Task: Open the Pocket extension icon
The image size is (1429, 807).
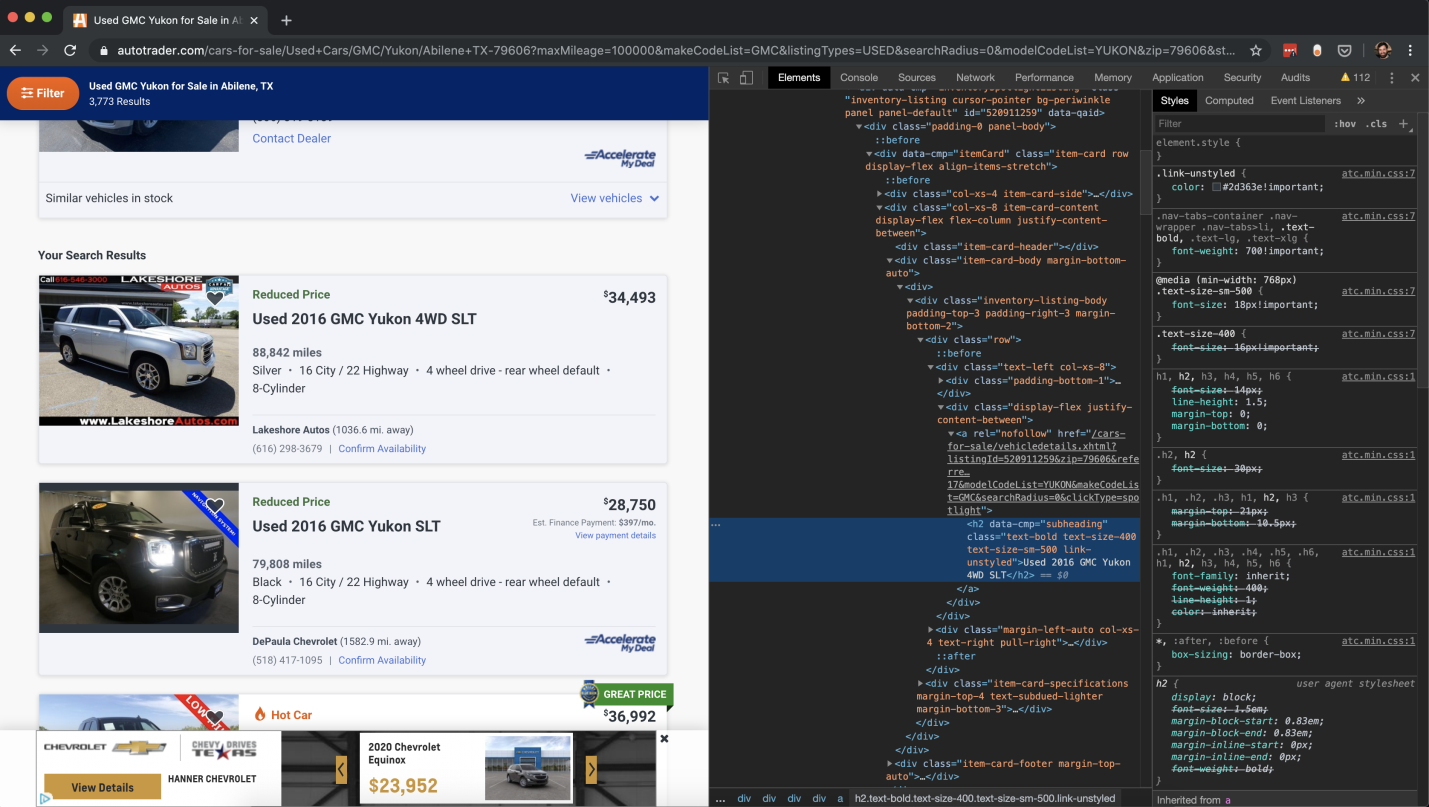Action: tap(1345, 50)
